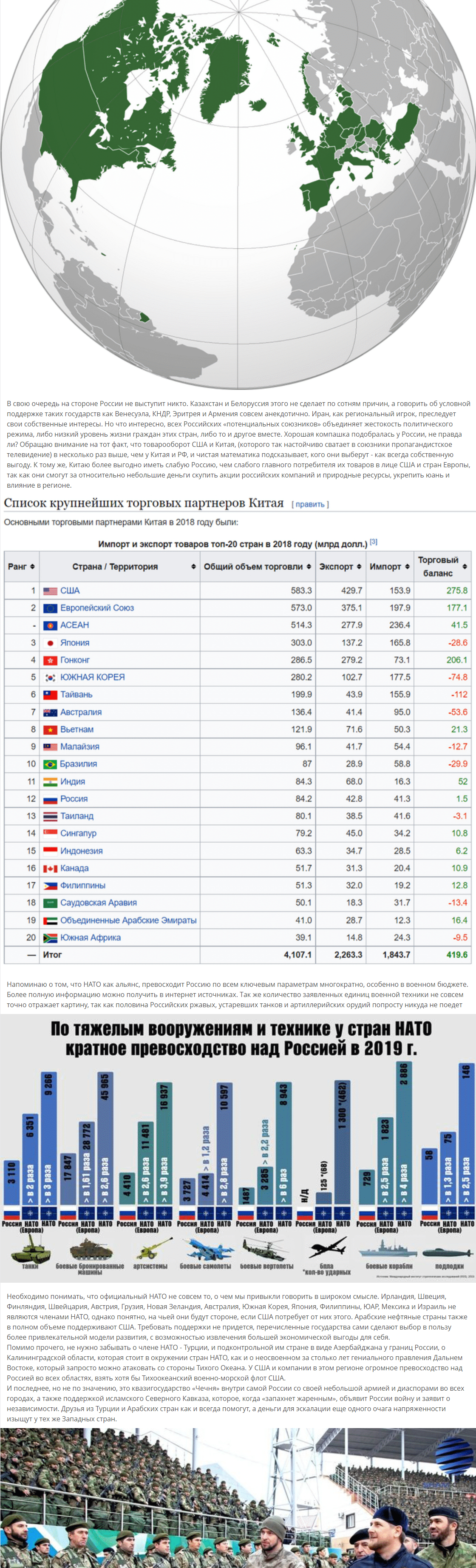Viewport: 476px width, 1568px height.
Task: Click the Индия flag icon
Action: coord(50,781)
